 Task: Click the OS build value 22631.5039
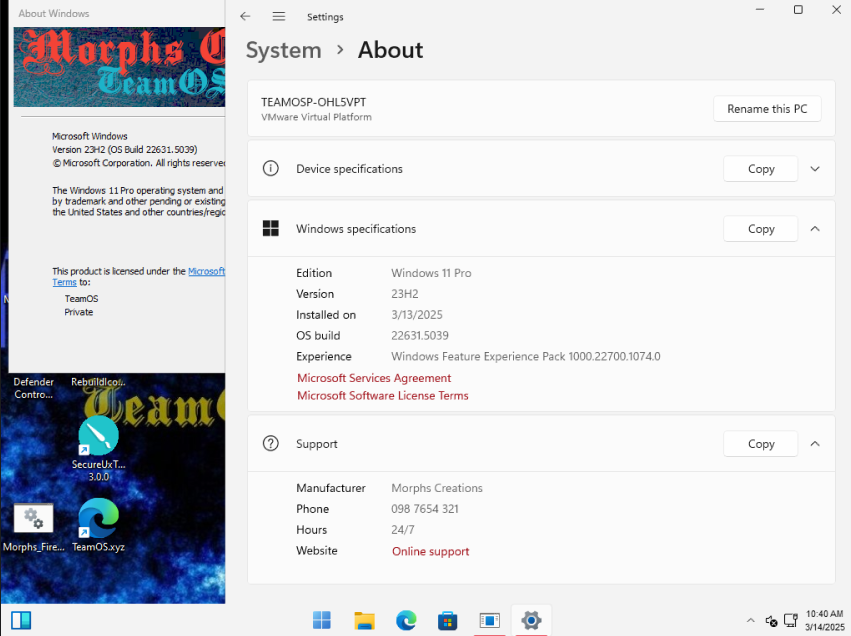pos(420,335)
